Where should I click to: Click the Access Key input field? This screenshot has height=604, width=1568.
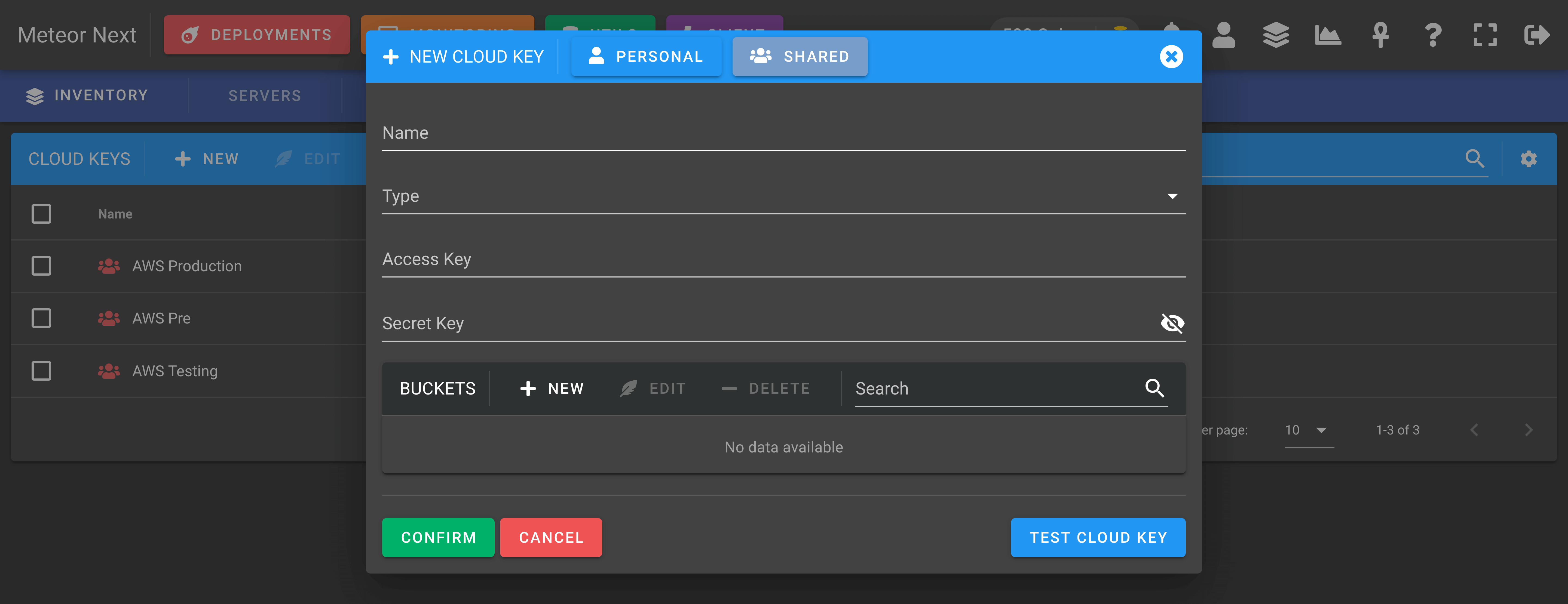[x=783, y=260]
